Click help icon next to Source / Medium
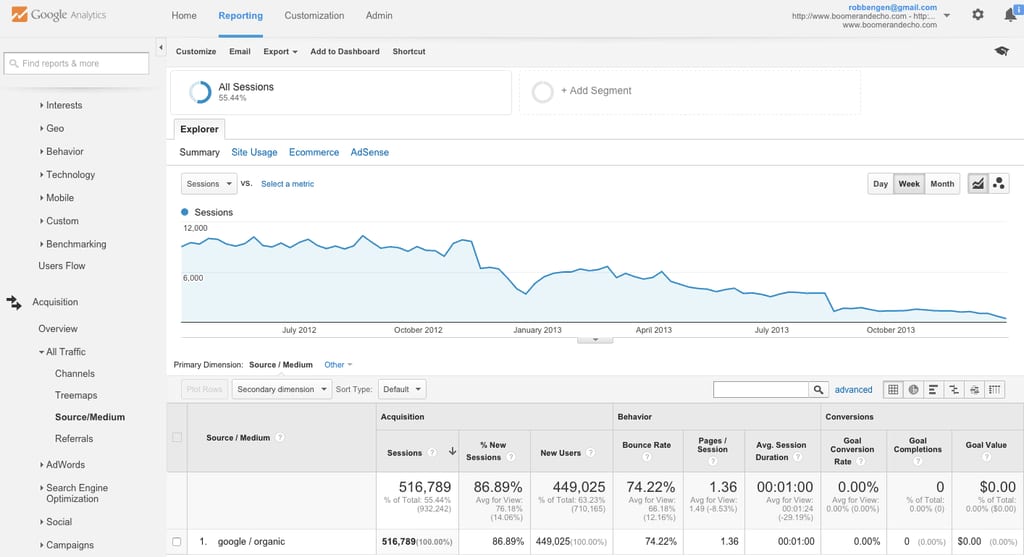Screen dimensions: 1024x557 coord(280,438)
